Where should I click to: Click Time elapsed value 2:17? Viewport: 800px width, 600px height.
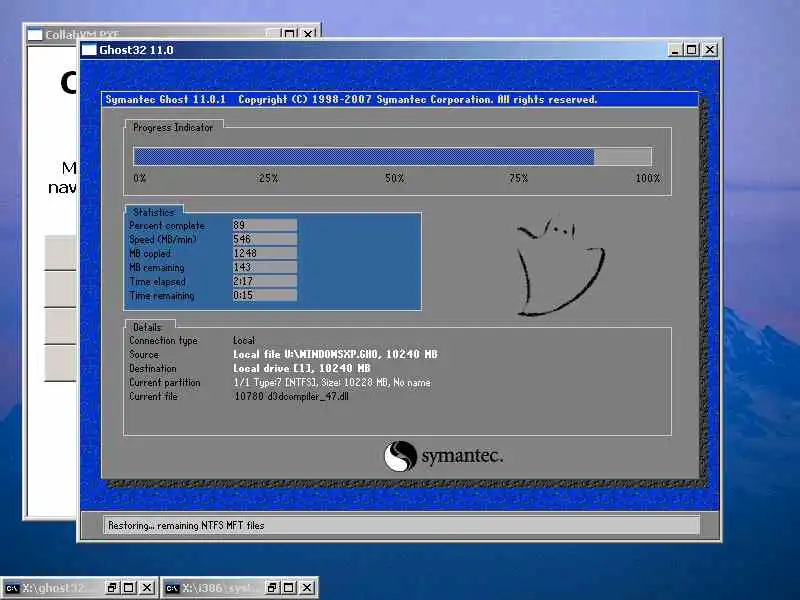coord(265,281)
